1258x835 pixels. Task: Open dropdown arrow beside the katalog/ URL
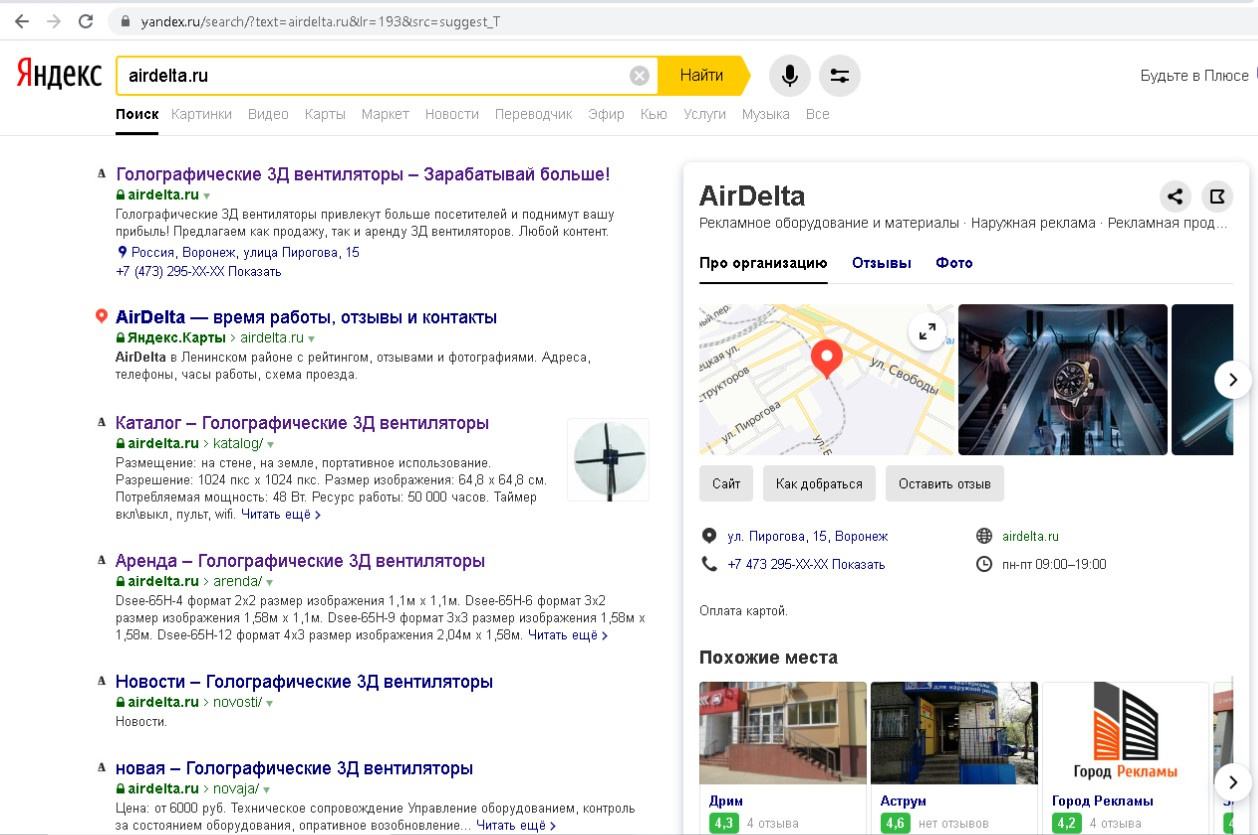click(x=270, y=444)
